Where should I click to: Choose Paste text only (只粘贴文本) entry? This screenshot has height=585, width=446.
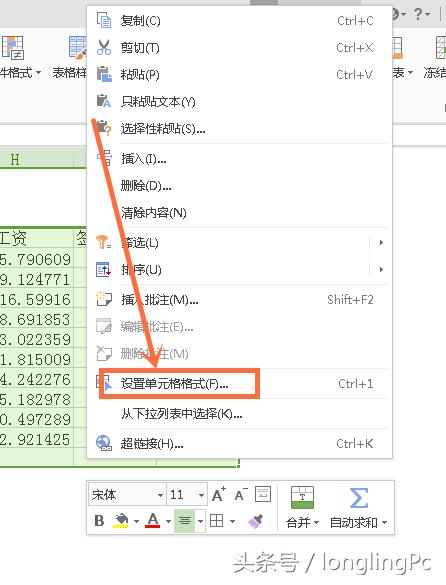point(239,101)
